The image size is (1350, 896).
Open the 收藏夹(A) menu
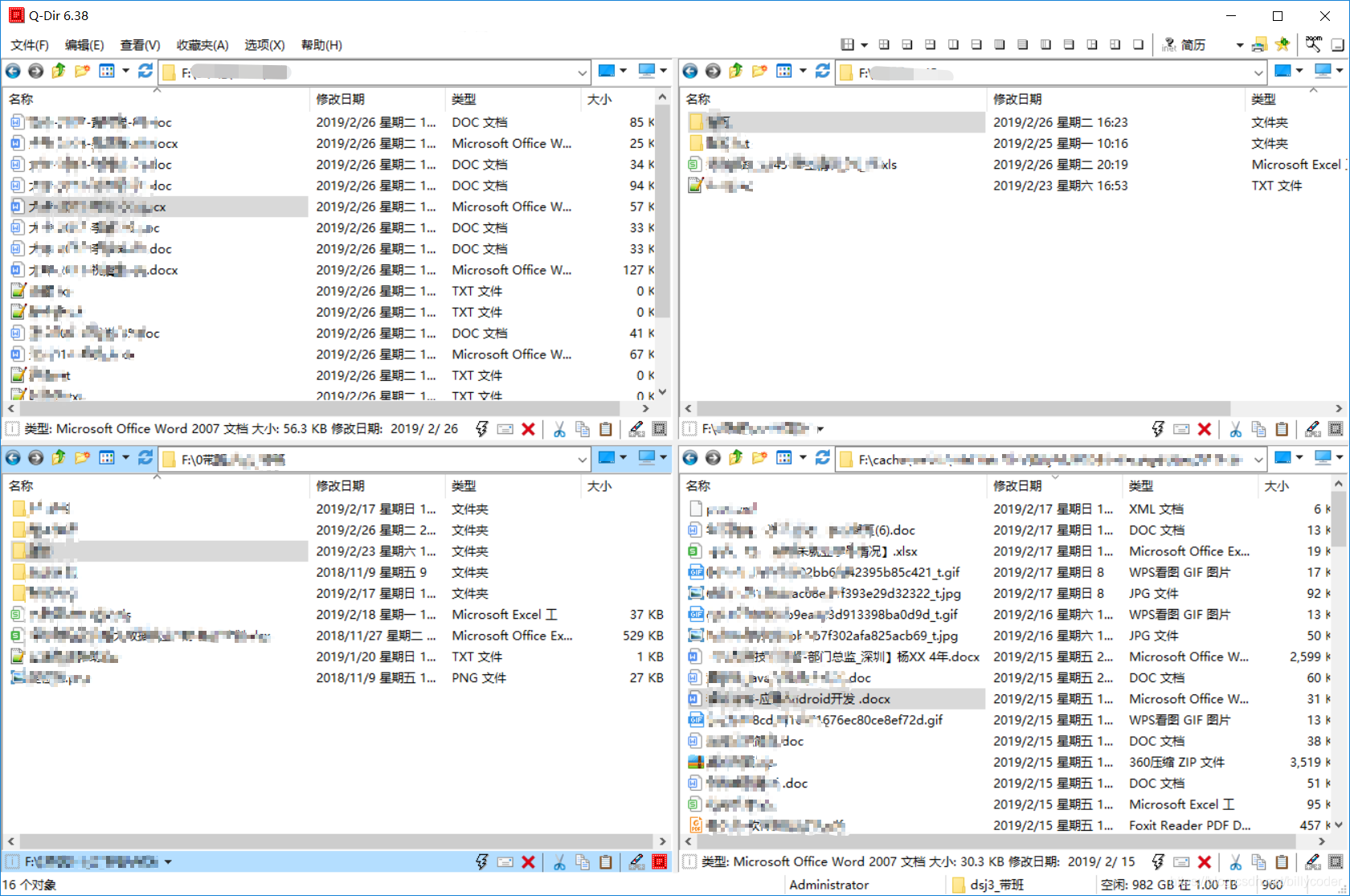click(202, 45)
